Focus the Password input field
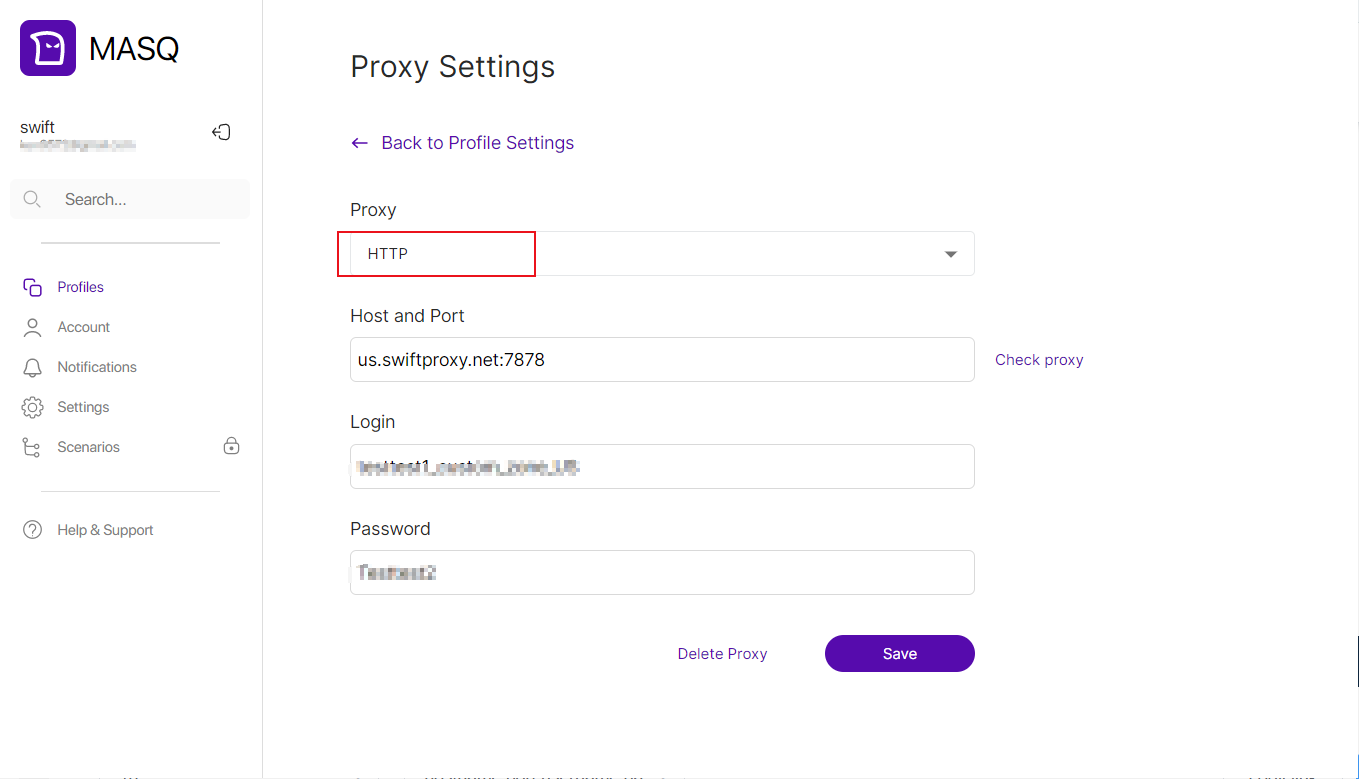Screen dimensions: 1359x779 click(662, 573)
